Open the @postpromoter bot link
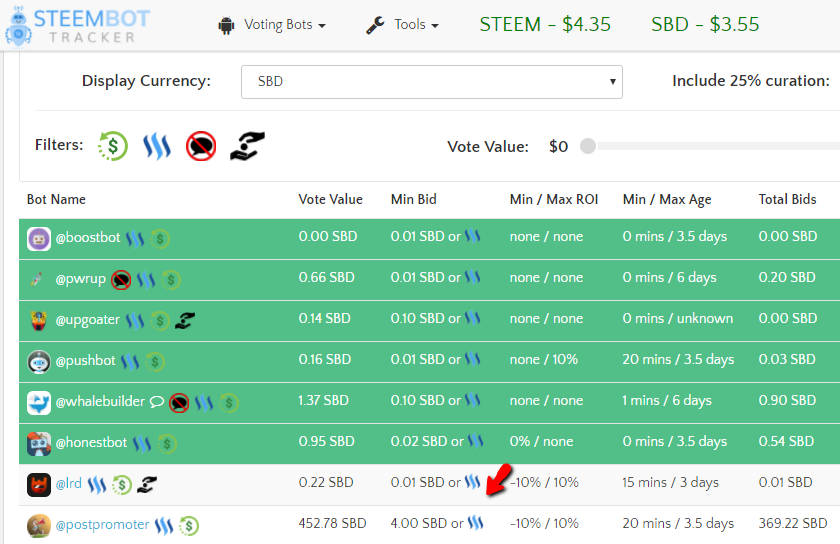Screen dimensions: 840x544 pyautogui.click(x=102, y=525)
